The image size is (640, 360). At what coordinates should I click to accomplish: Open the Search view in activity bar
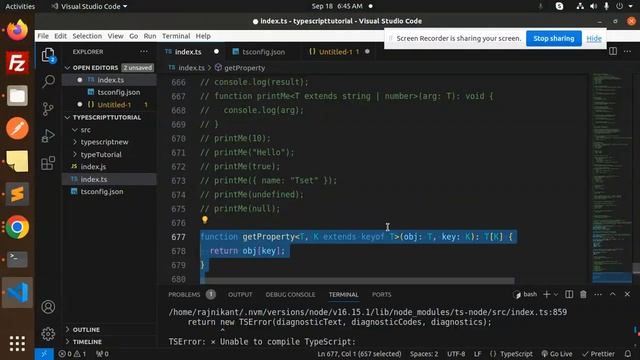[x=48, y=81]
